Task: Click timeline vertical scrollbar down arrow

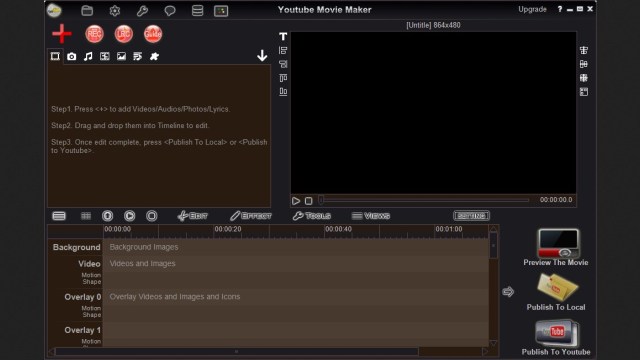Action: click(x=493, y=343)
